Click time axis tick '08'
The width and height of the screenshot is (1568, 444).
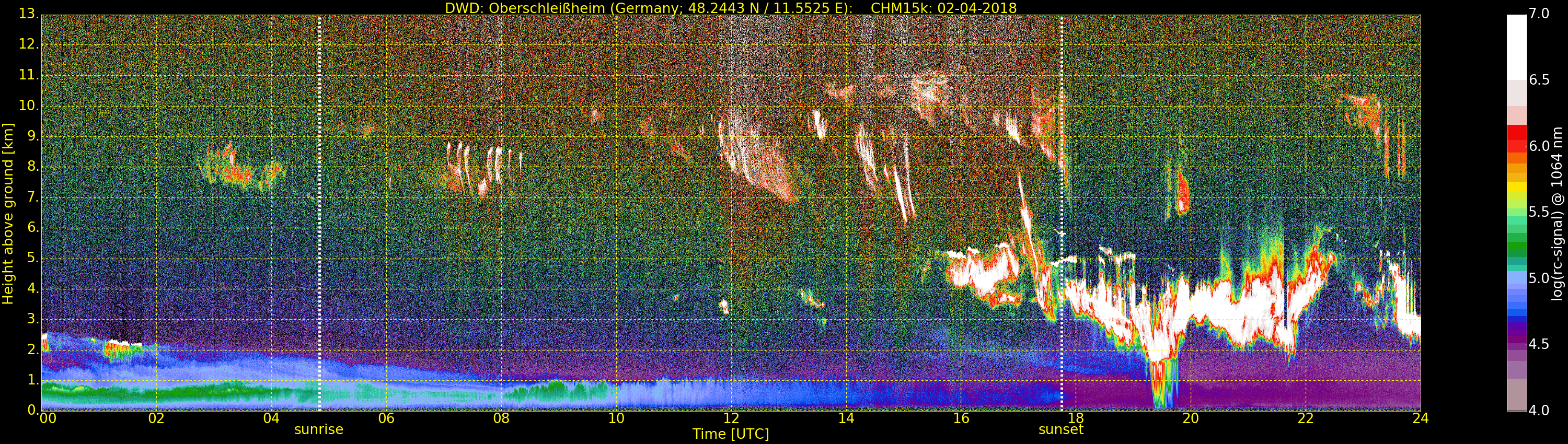(x=501, y=418)
